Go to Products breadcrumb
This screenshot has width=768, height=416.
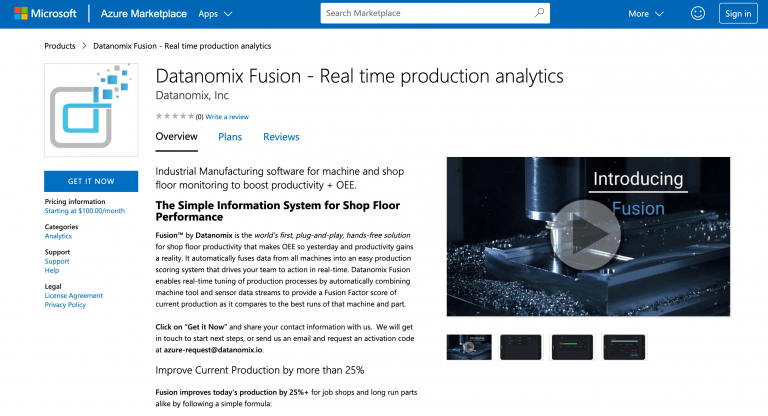tap(60, 46)
